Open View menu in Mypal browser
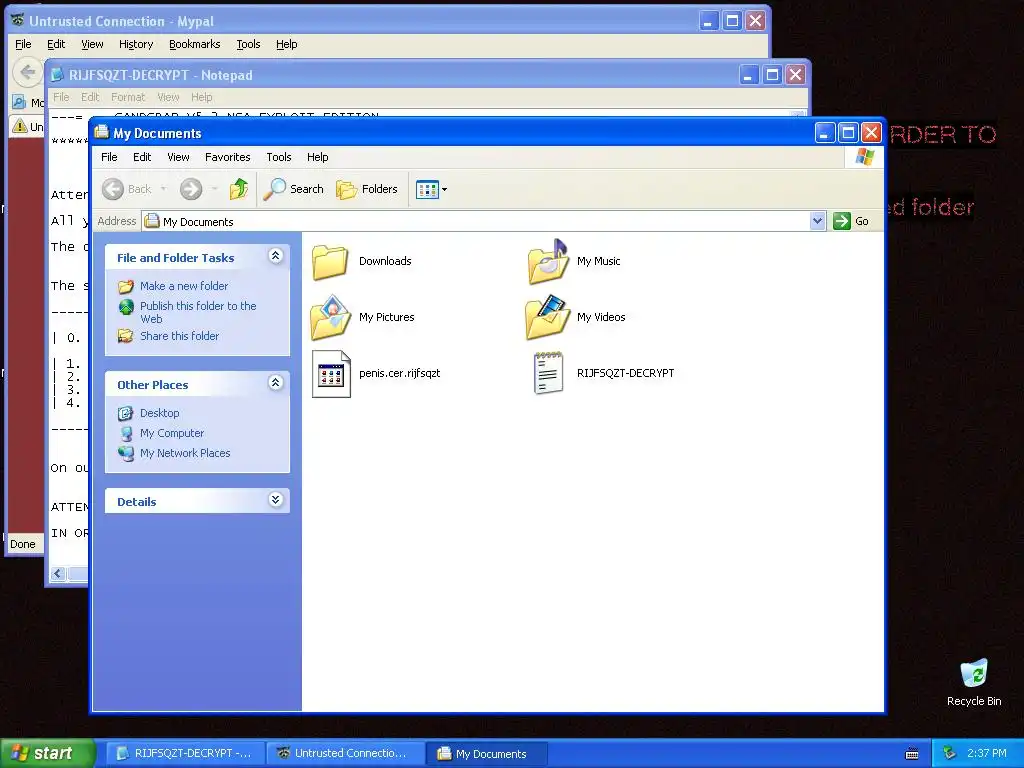This screenshot has width=1024, height=768. pos(92,44)
